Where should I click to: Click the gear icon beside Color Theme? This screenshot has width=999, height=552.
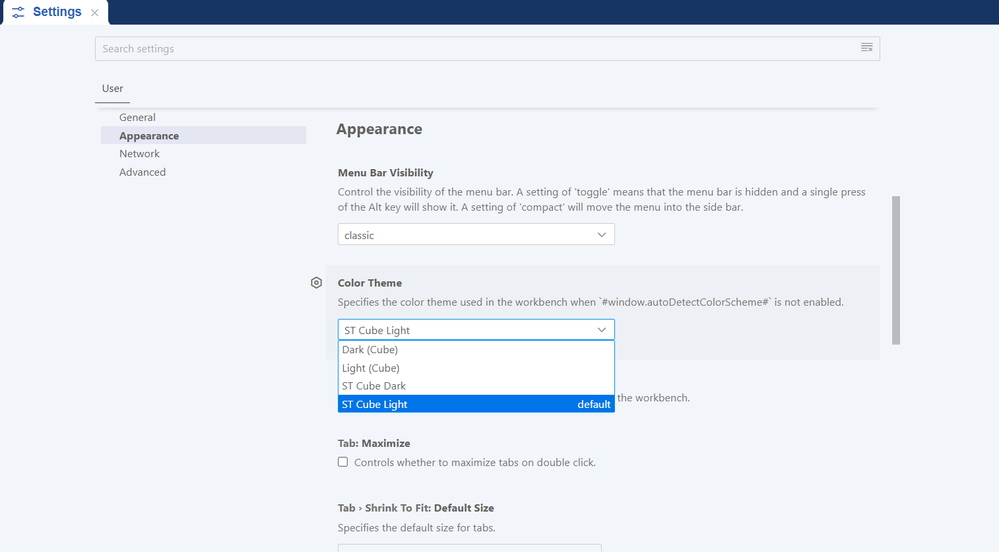click(x=316, y=283)
